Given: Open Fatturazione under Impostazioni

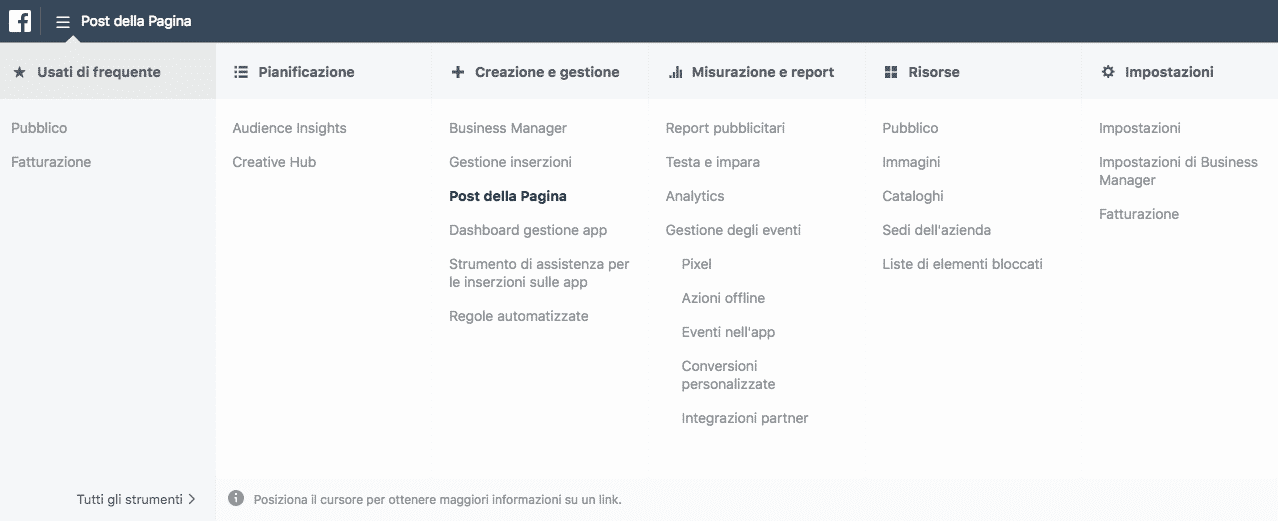Looking at the screenshot, I should pyautogui.click(x=1139, y=214).
